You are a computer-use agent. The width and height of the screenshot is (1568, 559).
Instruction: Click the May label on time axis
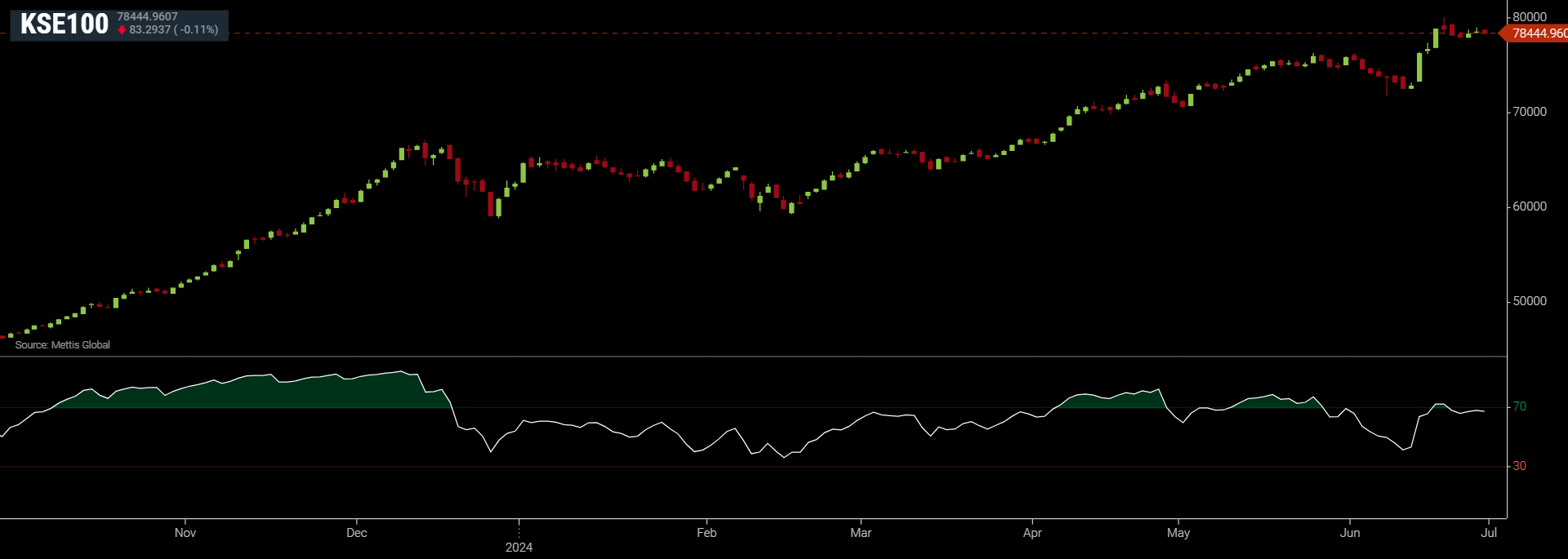pos(1178,533)
